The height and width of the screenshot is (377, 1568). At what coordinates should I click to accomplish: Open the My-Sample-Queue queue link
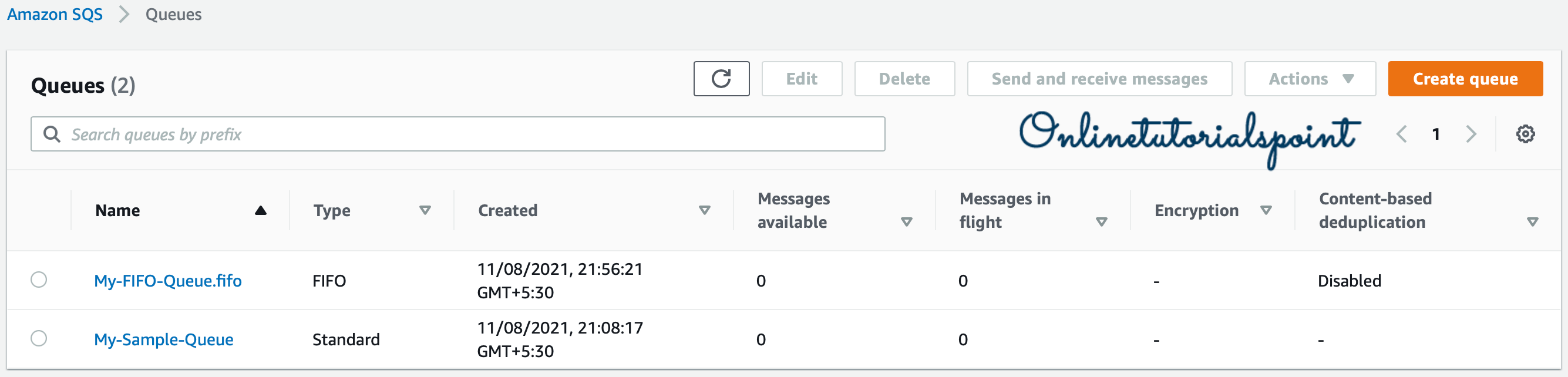pos(163,339)
